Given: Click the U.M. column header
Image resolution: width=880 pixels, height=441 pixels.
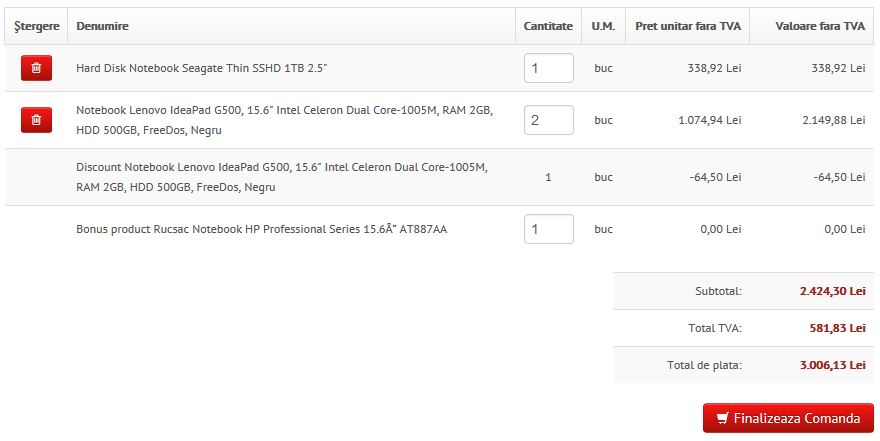Looking at the screenshot, I should tap(603, 26).
